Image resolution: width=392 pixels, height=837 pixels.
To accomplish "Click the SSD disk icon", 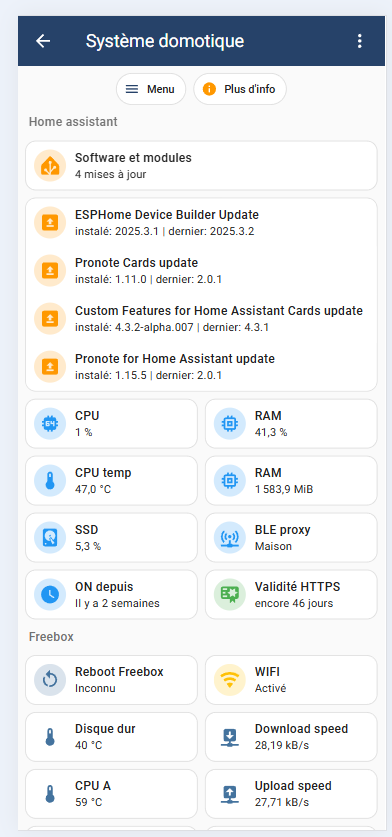I will click(50, 538).
